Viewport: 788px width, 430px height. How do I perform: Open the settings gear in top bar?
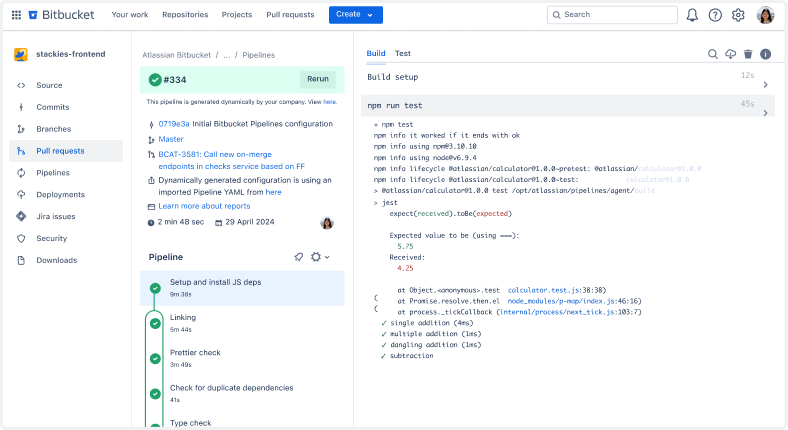coord(738,15)
